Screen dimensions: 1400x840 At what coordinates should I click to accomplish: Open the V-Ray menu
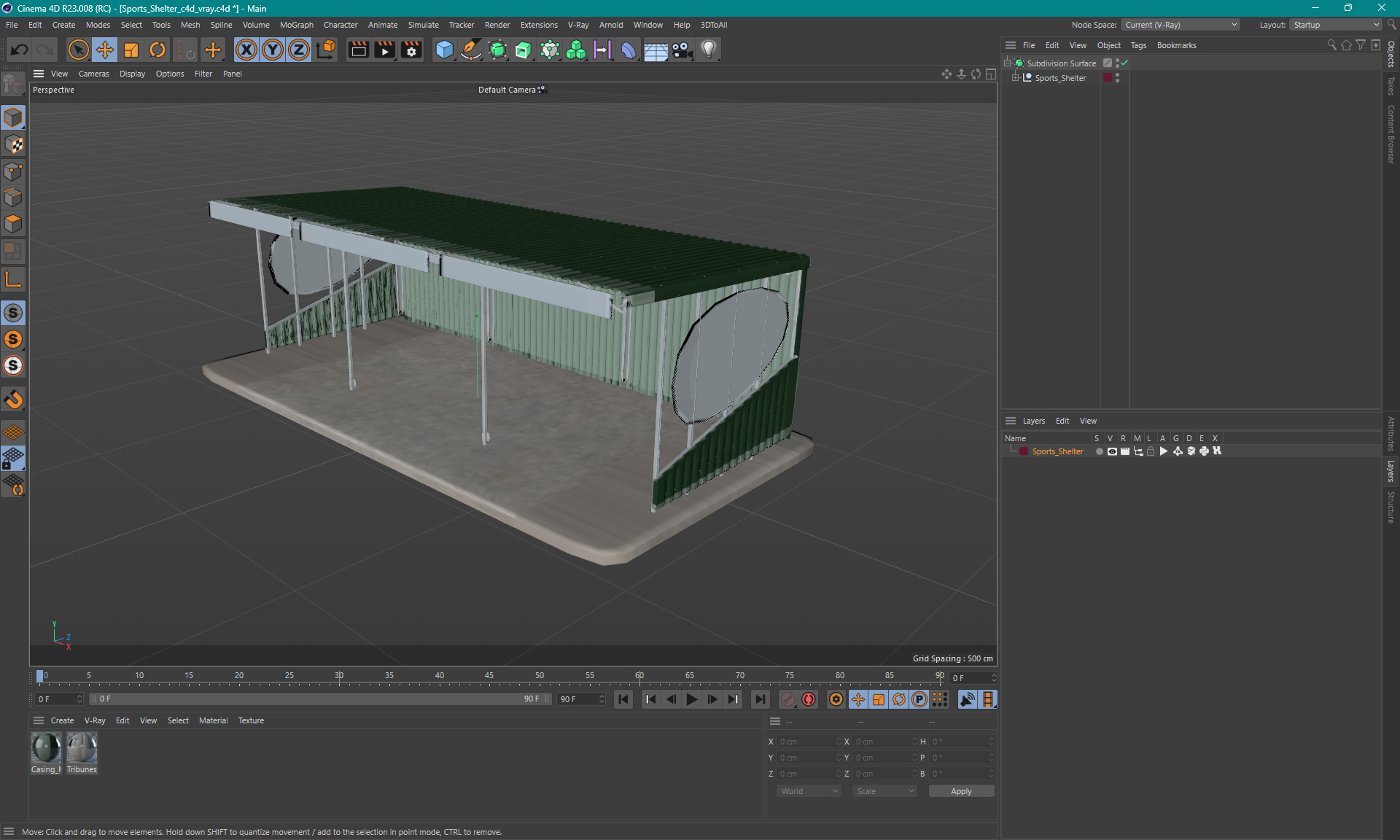(x=578, y=25)
